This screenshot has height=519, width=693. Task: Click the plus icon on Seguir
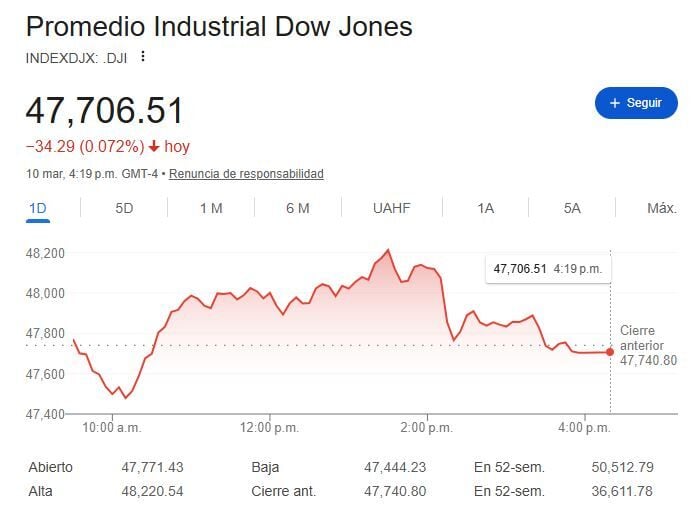click(614, 103)
